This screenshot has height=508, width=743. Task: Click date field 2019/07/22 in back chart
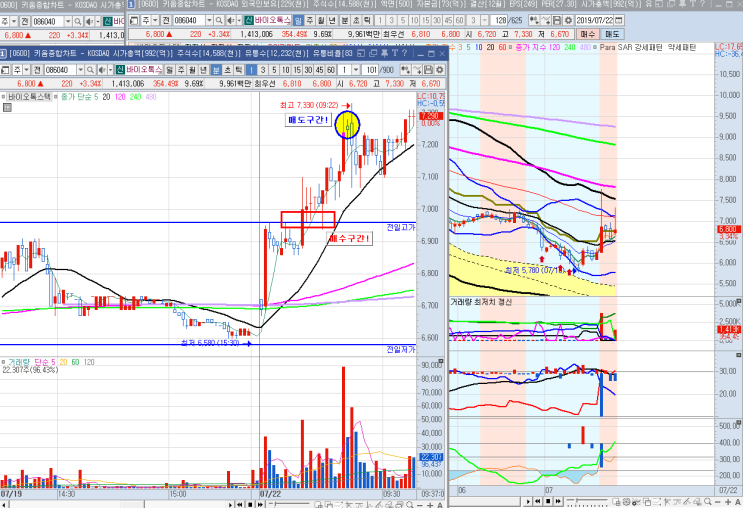594,20
